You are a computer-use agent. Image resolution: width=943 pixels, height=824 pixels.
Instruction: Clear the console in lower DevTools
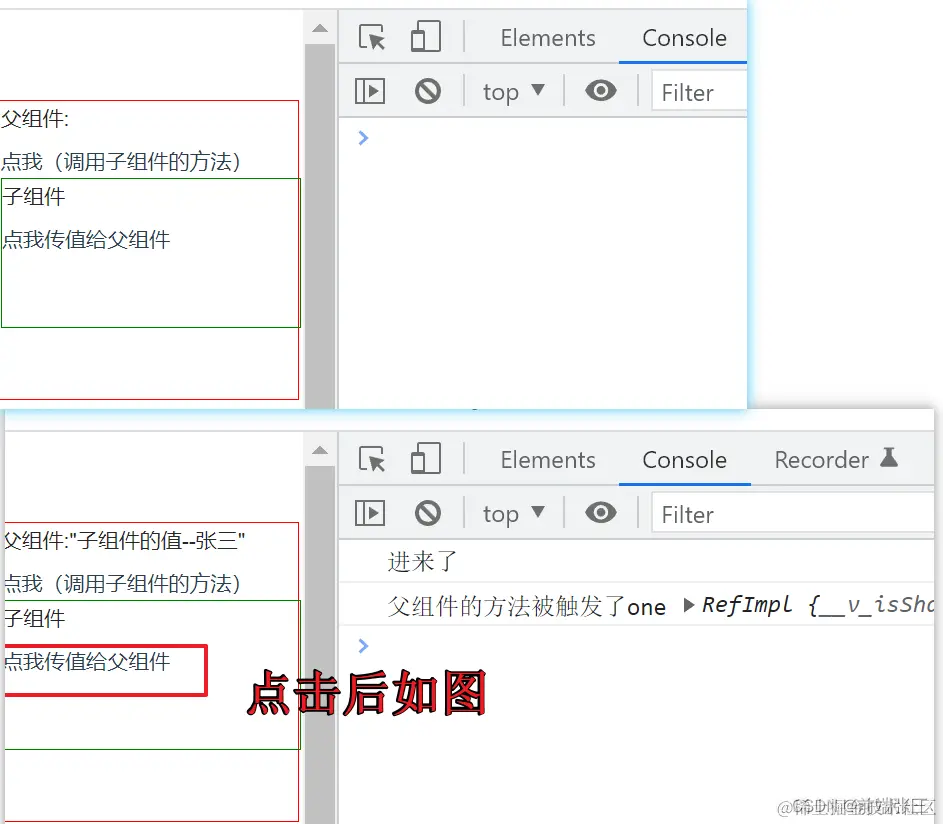428,512
